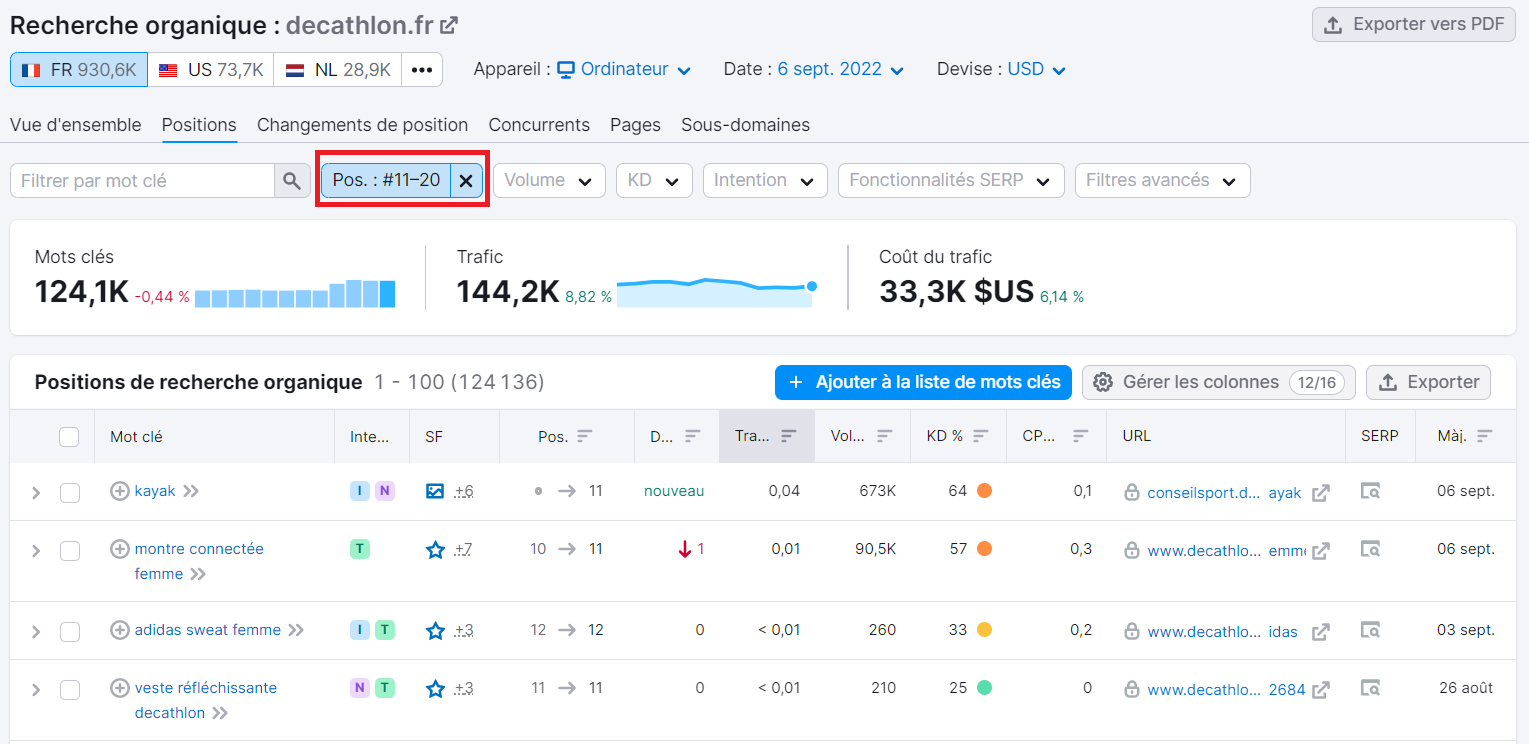The height and width of the screenshot is (744, 1529).
Task: Expand the adidas sweat femme row
Action: [x=36, y=631]
